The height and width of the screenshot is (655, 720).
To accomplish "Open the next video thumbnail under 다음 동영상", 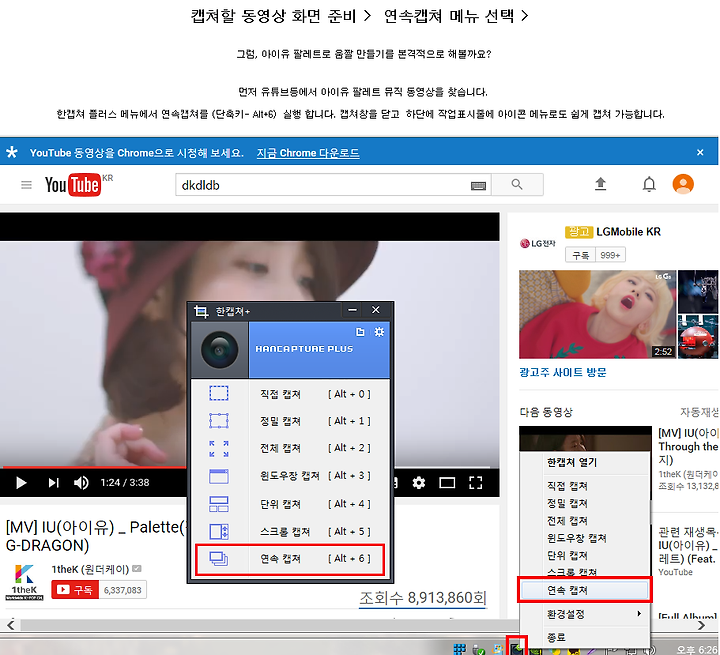I will (x=585, y=439).
